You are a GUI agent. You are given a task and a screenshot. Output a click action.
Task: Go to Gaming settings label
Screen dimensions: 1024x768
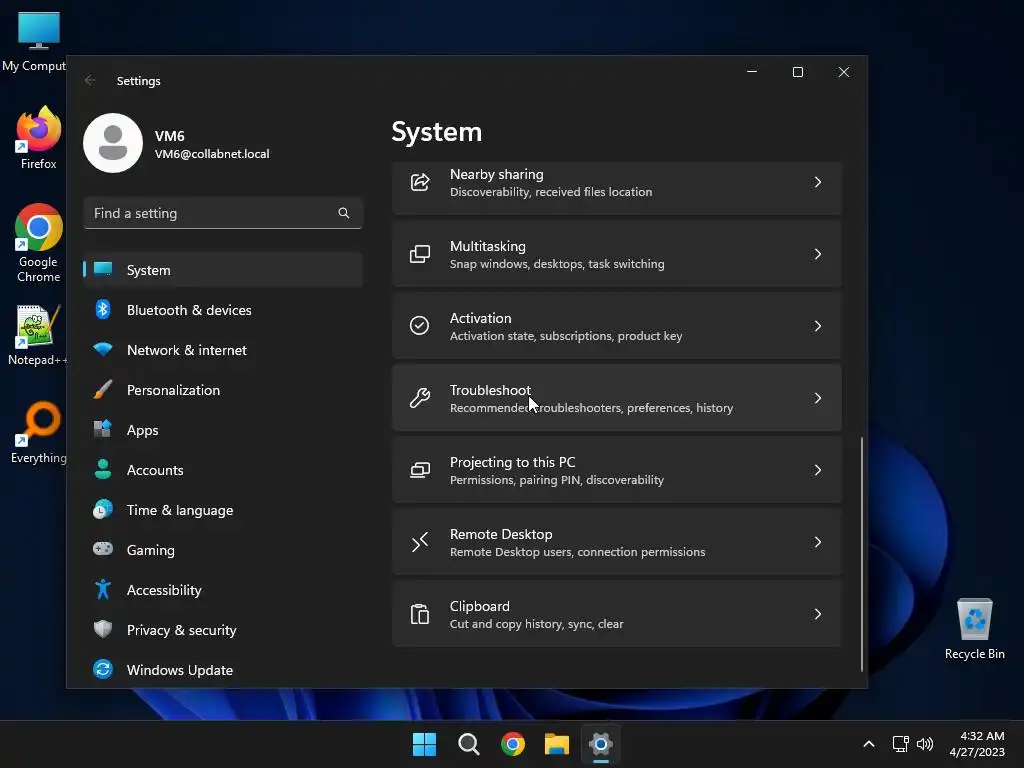pos(151,550)
